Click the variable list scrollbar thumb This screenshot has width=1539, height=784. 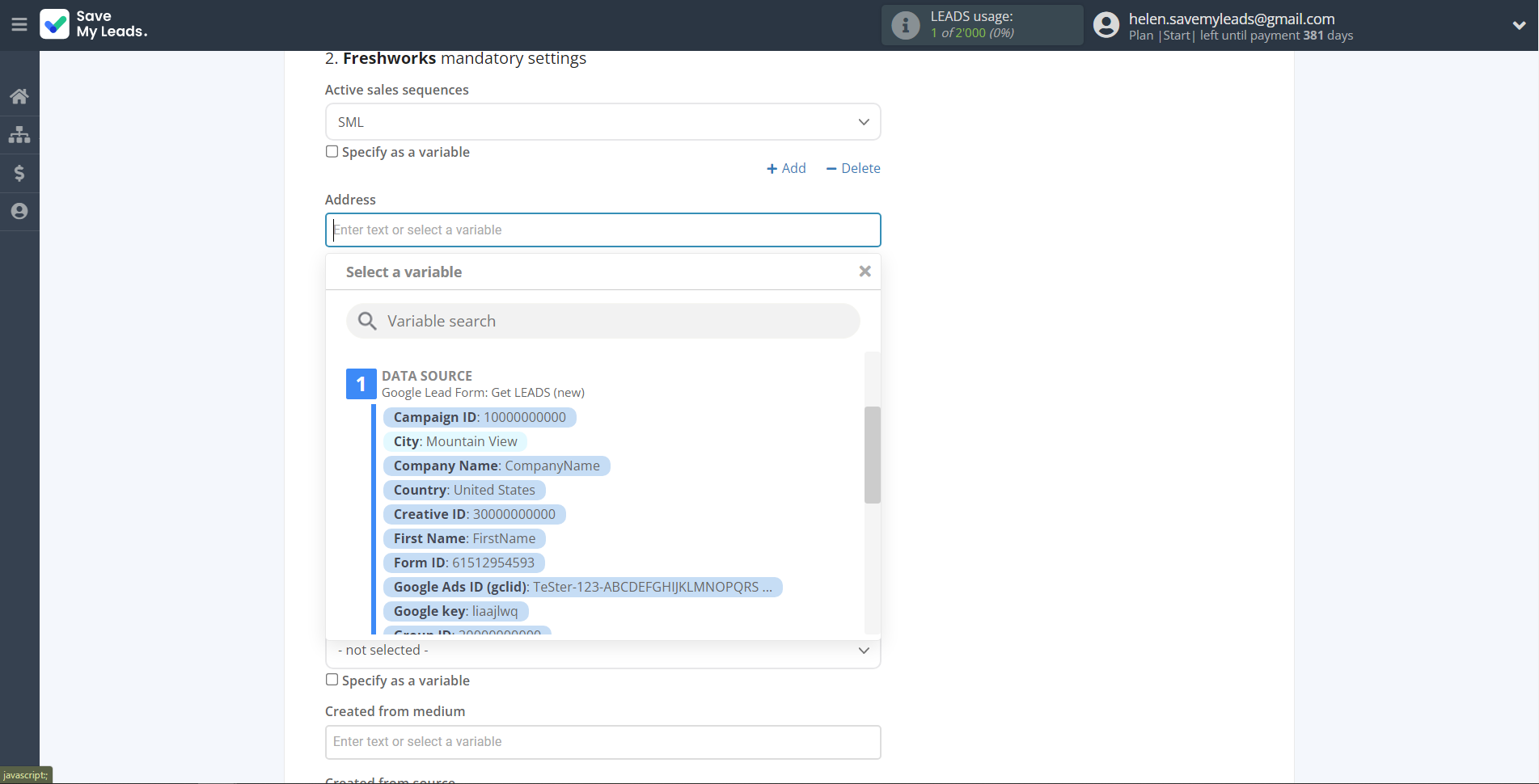pyautogui.click(x=872, y=455)
